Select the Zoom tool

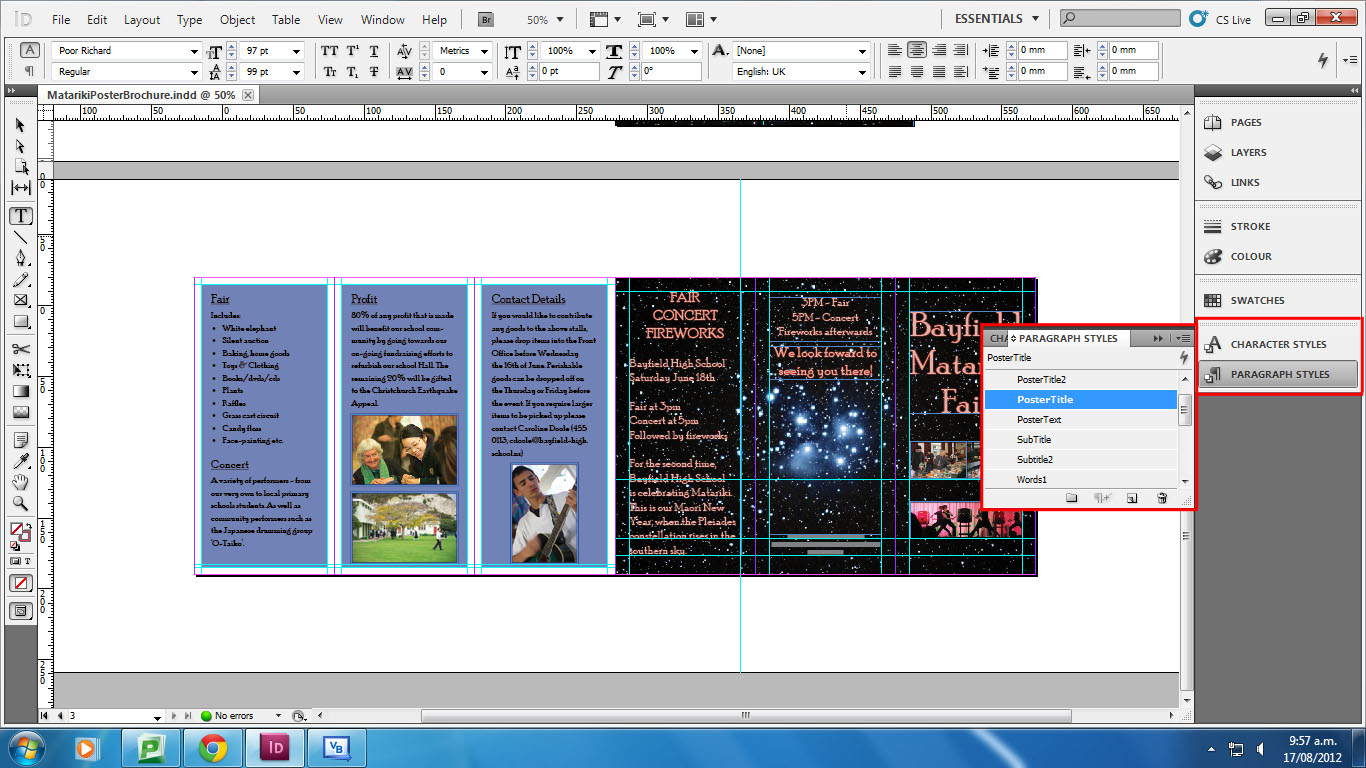[x=20, y=503]
